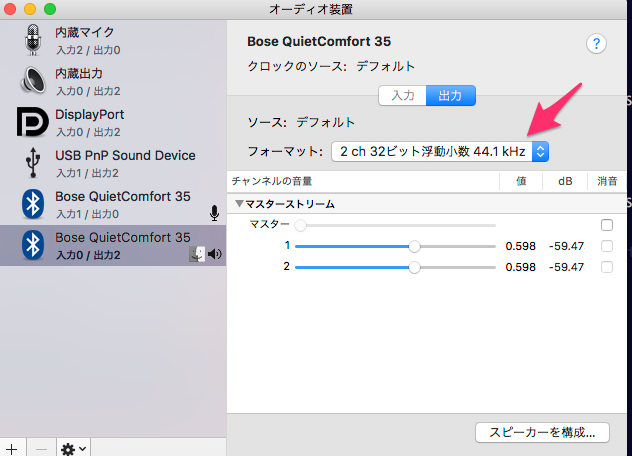Click the Bluetooth icon of the 入力1 Bose device
Viewport: 632px width, 456px height.
33,204
